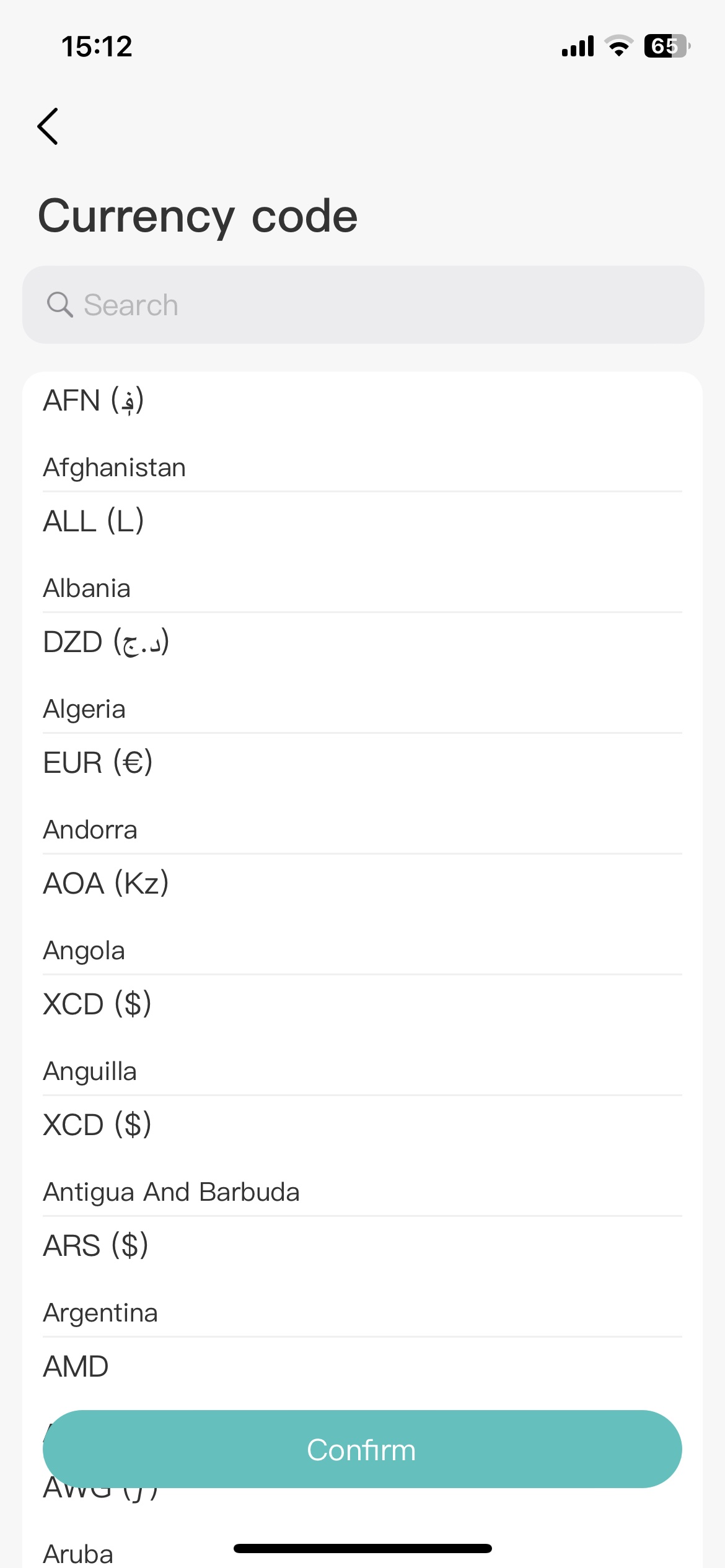This screenshot has width=725, height=1568.
Task: Tap the cellular signal icon
Action: (578, 46)
